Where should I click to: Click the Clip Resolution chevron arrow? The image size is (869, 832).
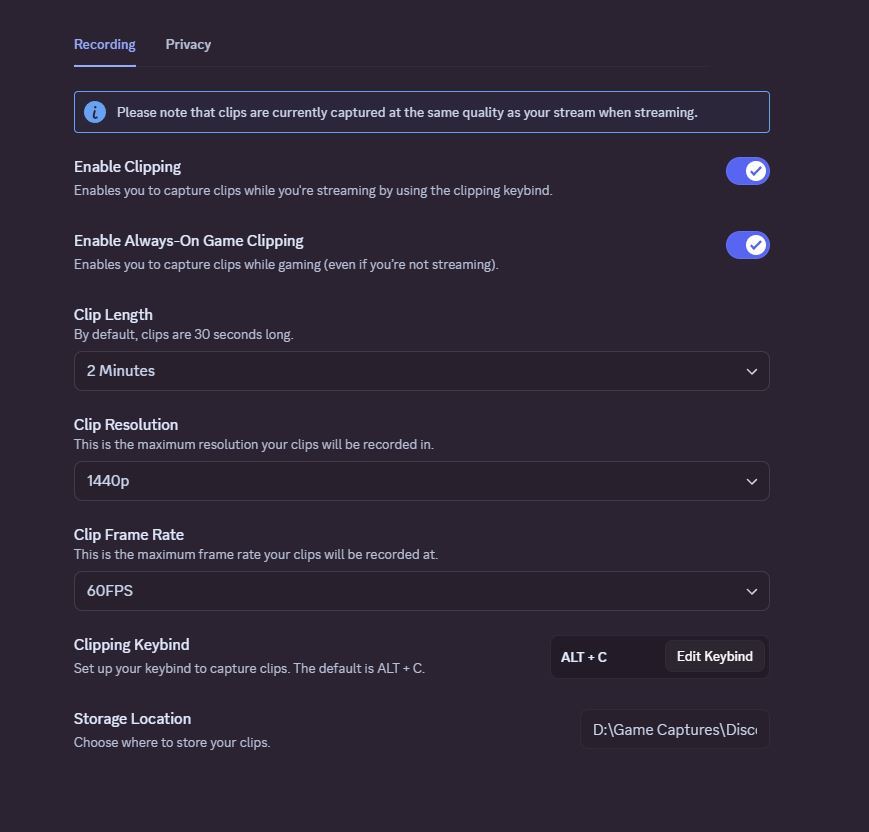pyautogui.click(x=752, y=481)
